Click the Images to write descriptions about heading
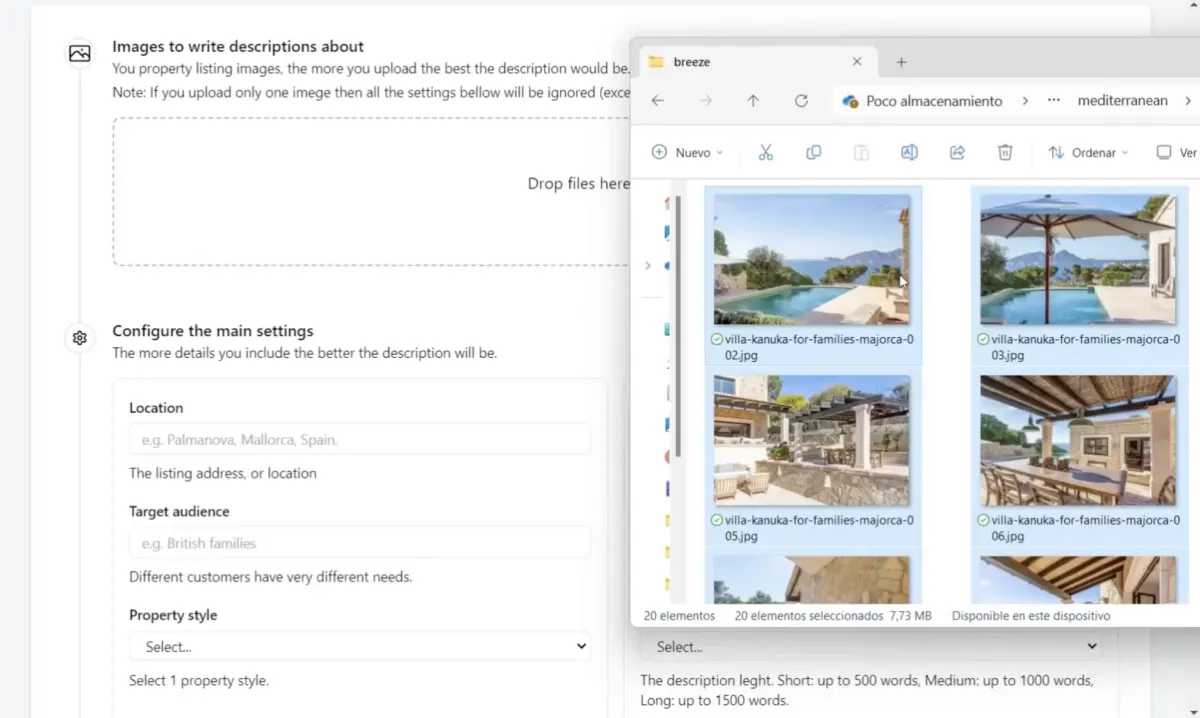Viewport: 1200px width, 718px height. pyautogui.click(x=238, y=46)
